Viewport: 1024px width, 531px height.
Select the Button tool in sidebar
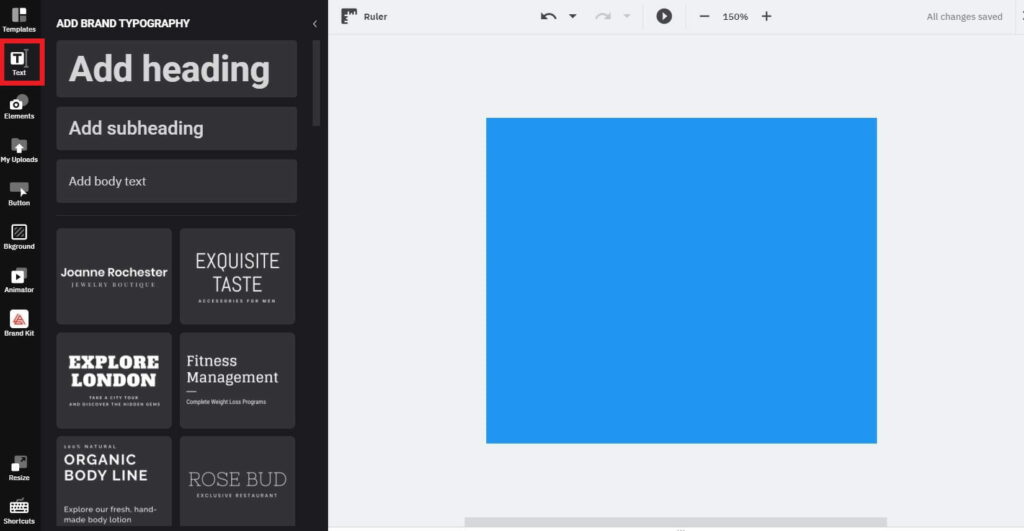(19, 193)
